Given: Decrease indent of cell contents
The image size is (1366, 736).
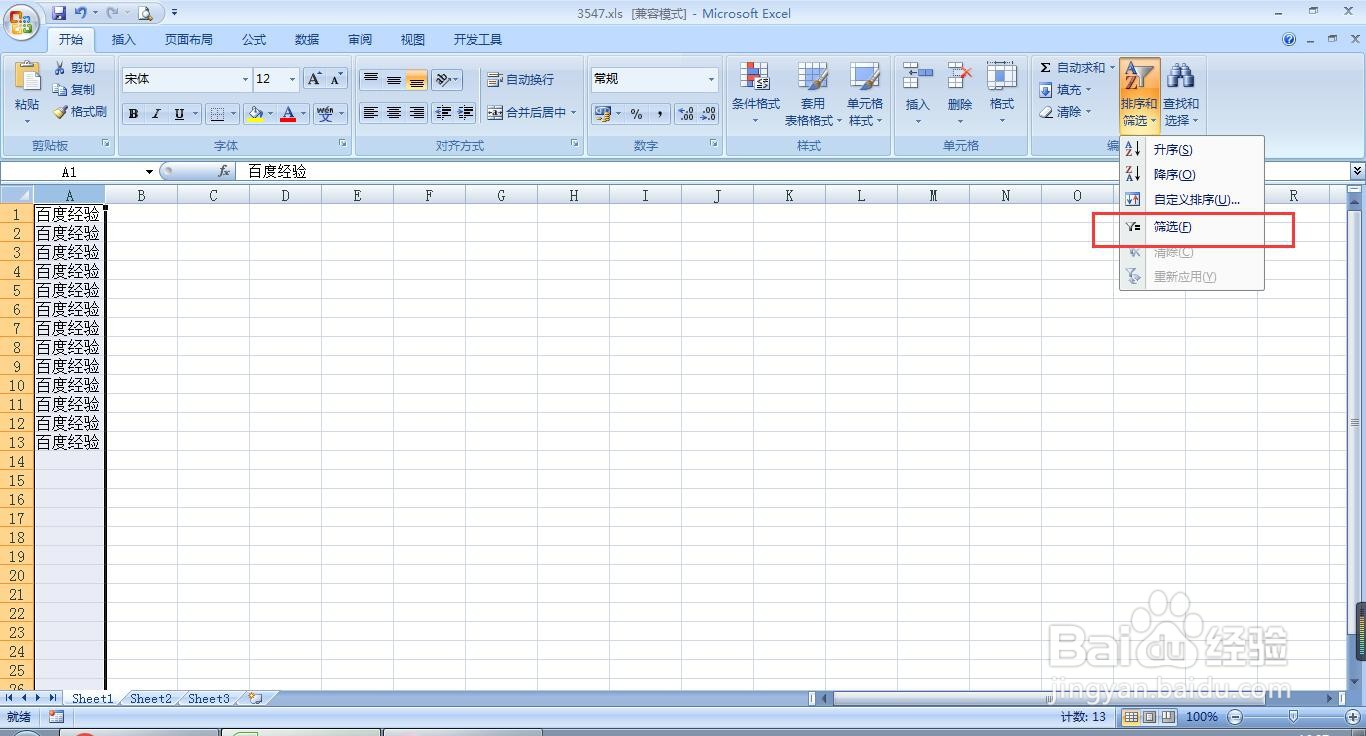Looking at the screenshot, I should [x=443, y=113].
